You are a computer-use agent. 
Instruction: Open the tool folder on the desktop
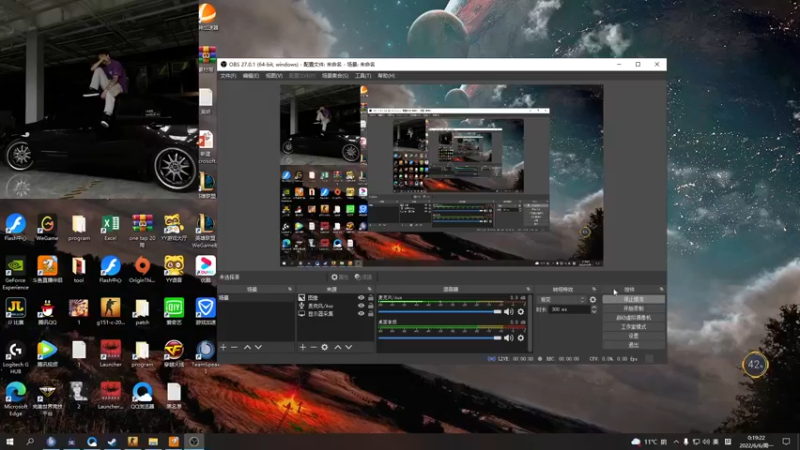[79, 270]
